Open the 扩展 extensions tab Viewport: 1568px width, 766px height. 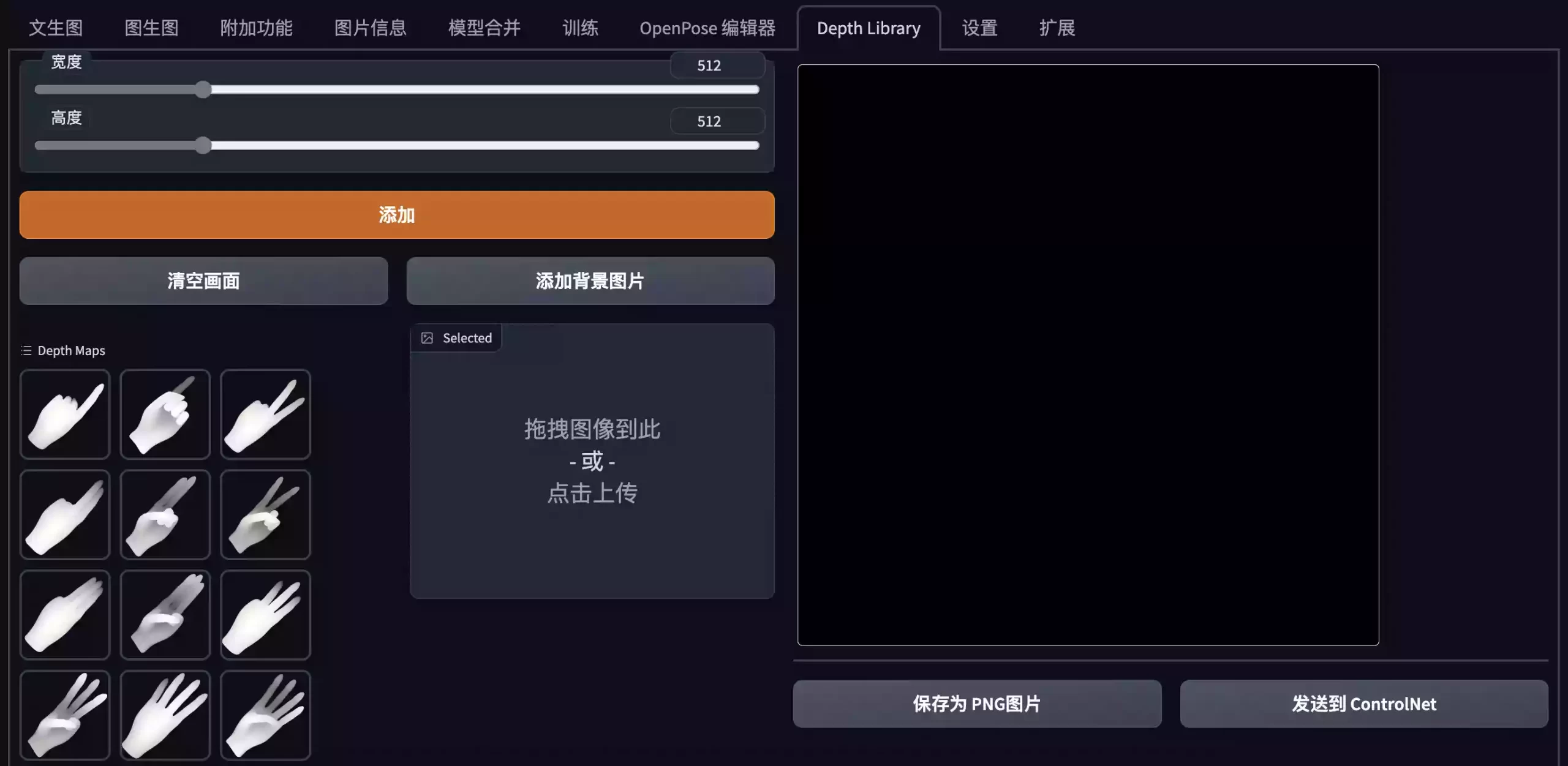pyautogui.click(x=1057, y=27)
